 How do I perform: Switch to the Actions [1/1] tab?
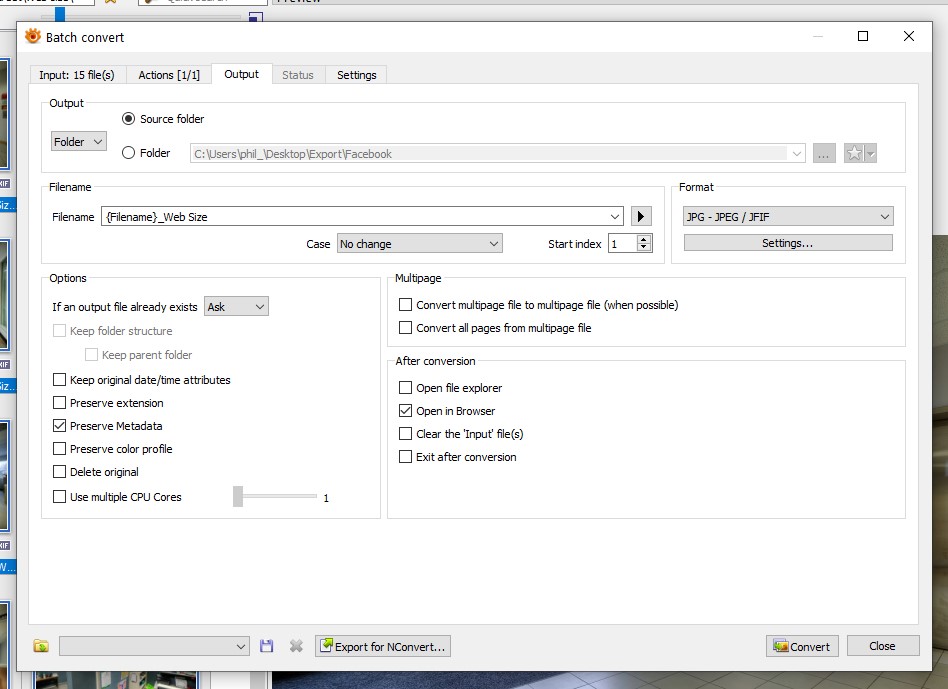169,75
